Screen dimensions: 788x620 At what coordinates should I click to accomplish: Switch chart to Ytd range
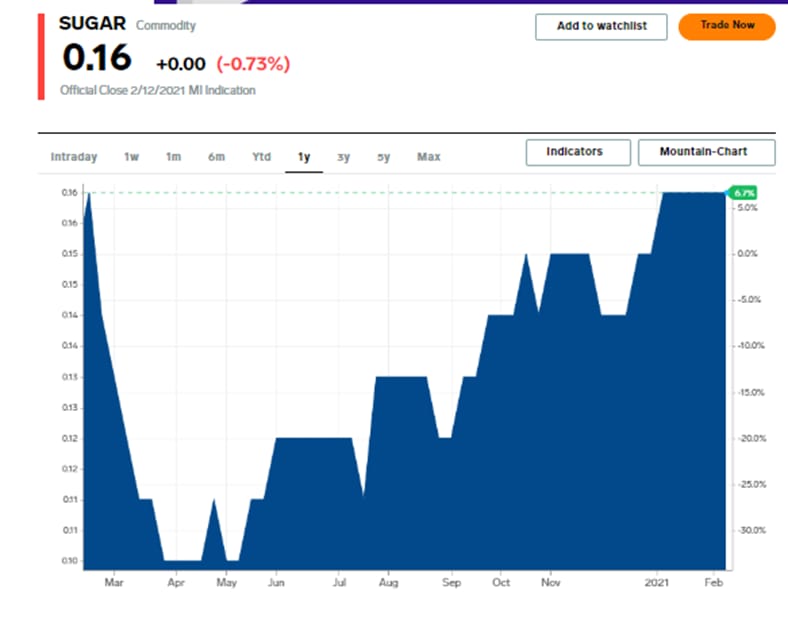coord(261,156)
